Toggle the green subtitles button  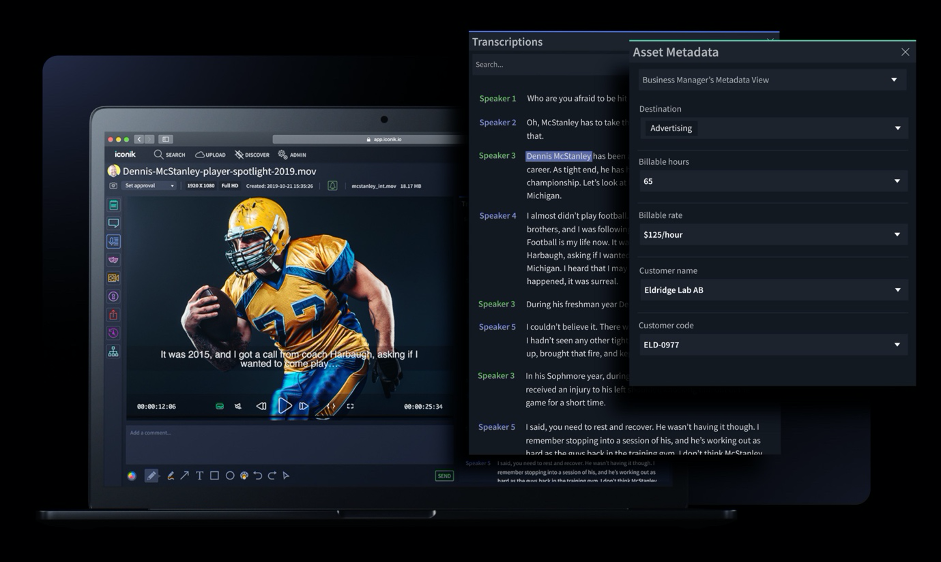point(220,406)
